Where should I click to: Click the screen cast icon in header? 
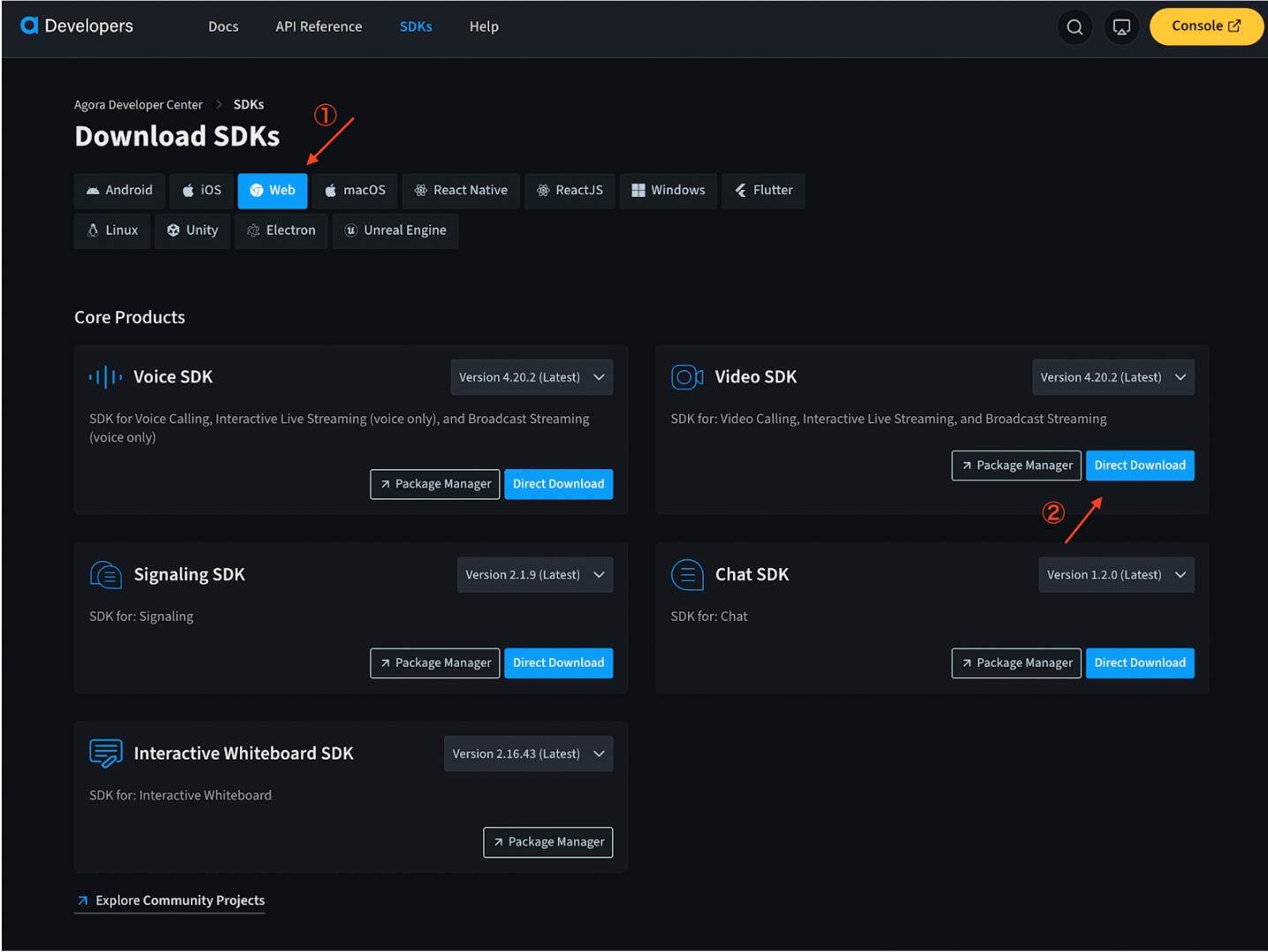point(1121,26)
